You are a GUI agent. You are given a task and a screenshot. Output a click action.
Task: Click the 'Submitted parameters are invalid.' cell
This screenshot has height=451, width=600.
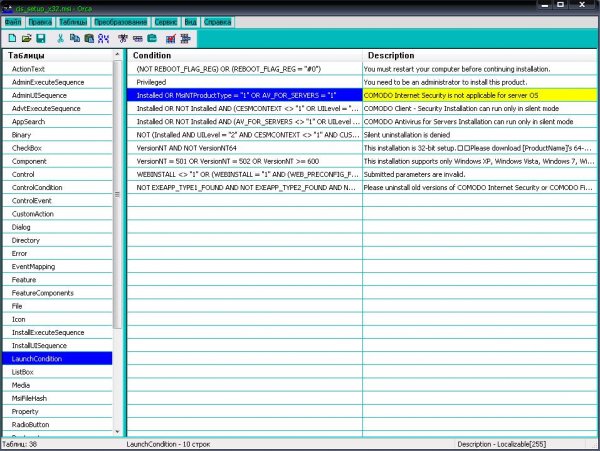coord(479,174)
